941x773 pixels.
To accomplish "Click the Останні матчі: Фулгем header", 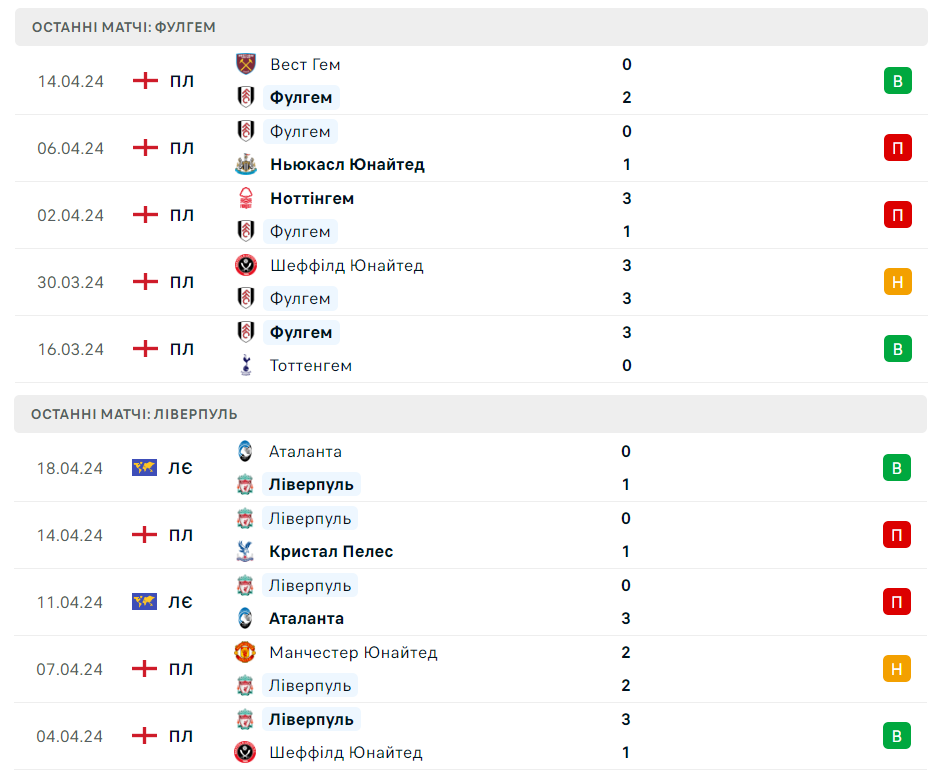I will coord(471,27).
